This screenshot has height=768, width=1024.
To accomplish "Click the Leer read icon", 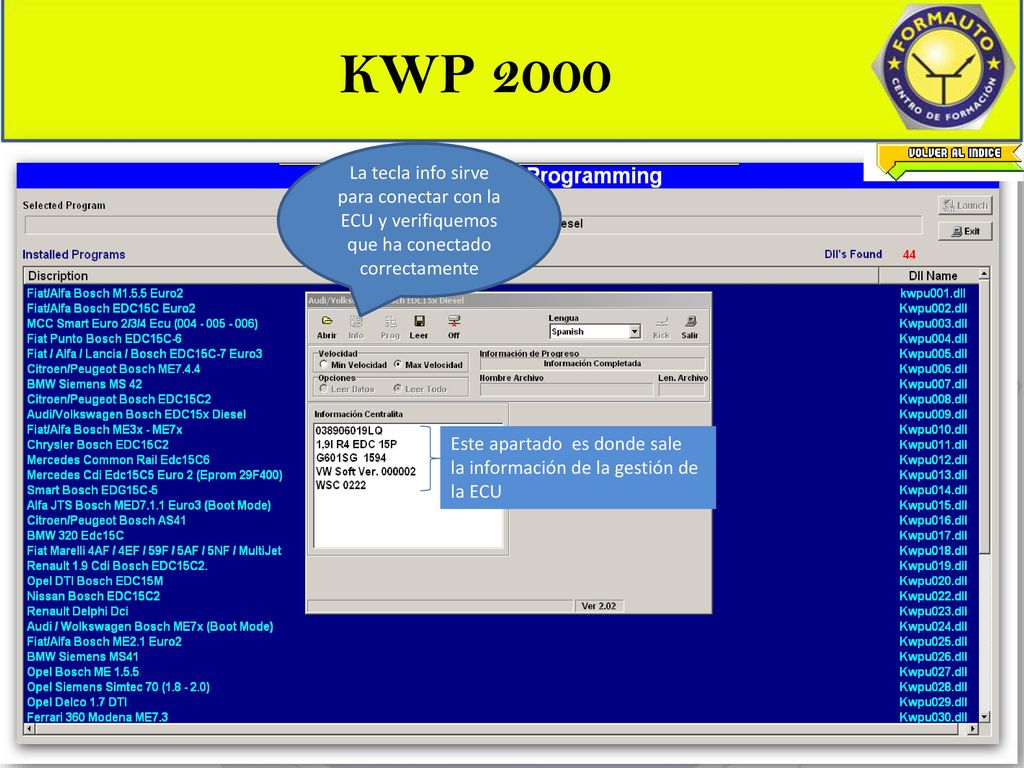I will pyautogui.click(x=419, y=321).
